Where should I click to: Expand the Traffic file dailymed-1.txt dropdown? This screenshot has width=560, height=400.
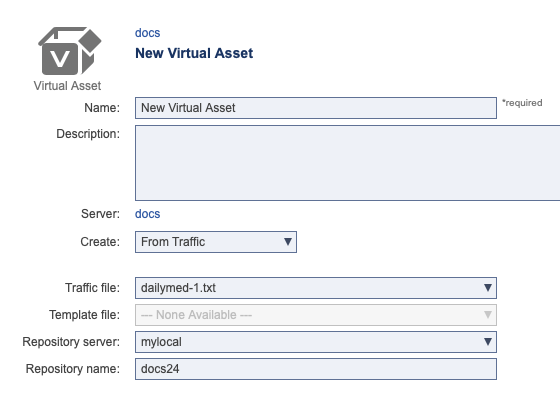316,288
